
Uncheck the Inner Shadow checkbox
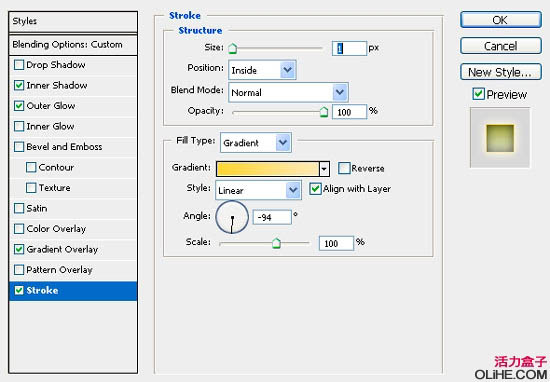coord(19,85)
